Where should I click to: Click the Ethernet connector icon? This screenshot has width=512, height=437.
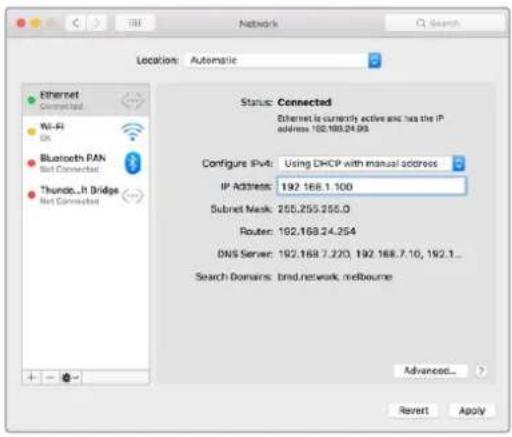132,100
